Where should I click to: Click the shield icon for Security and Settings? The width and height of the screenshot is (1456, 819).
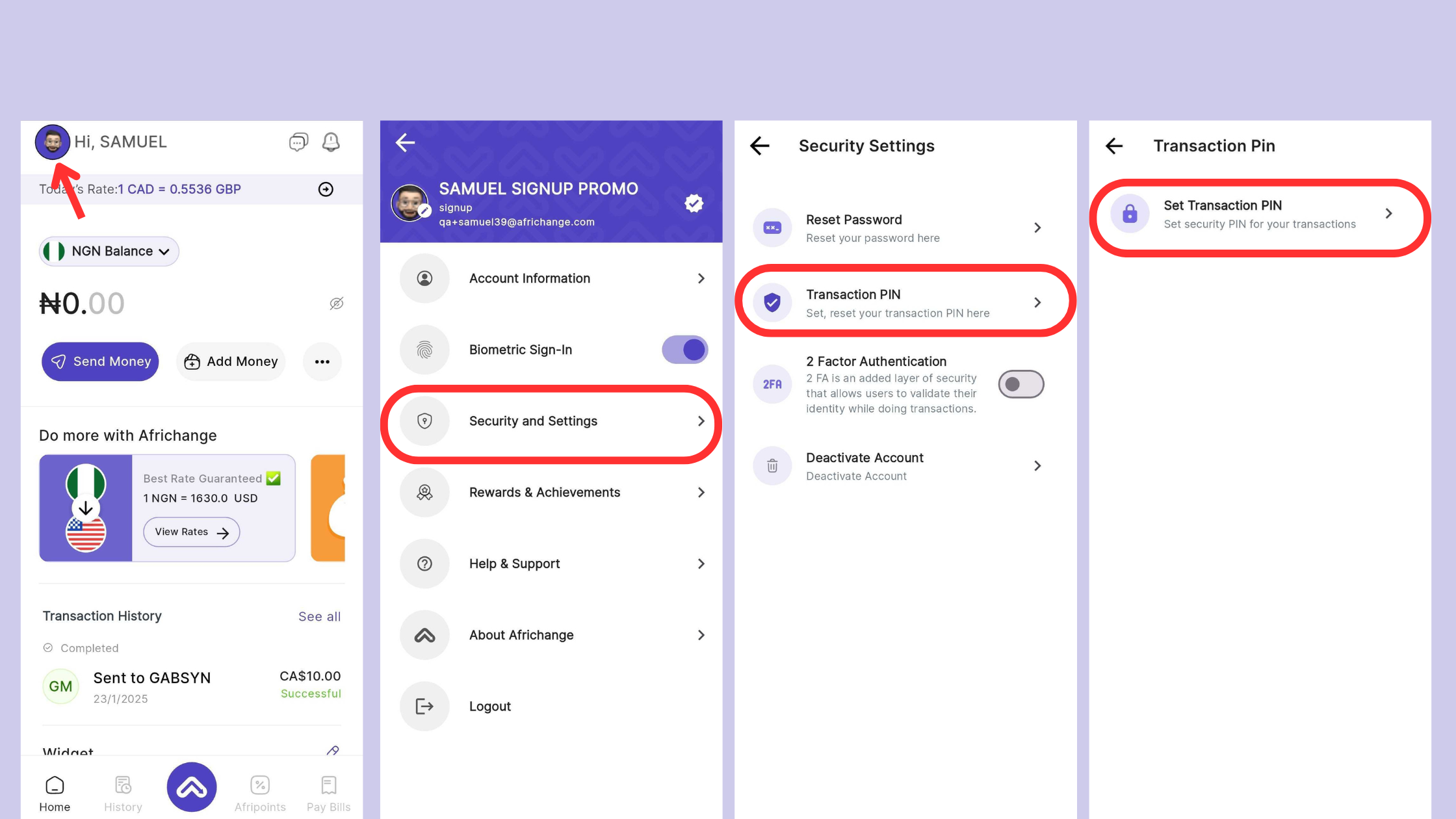pos(424,421)
